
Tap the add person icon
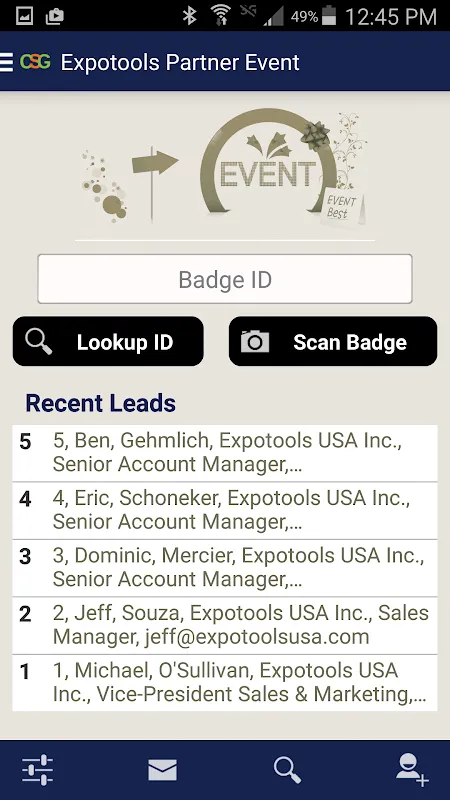pos(412,770)
